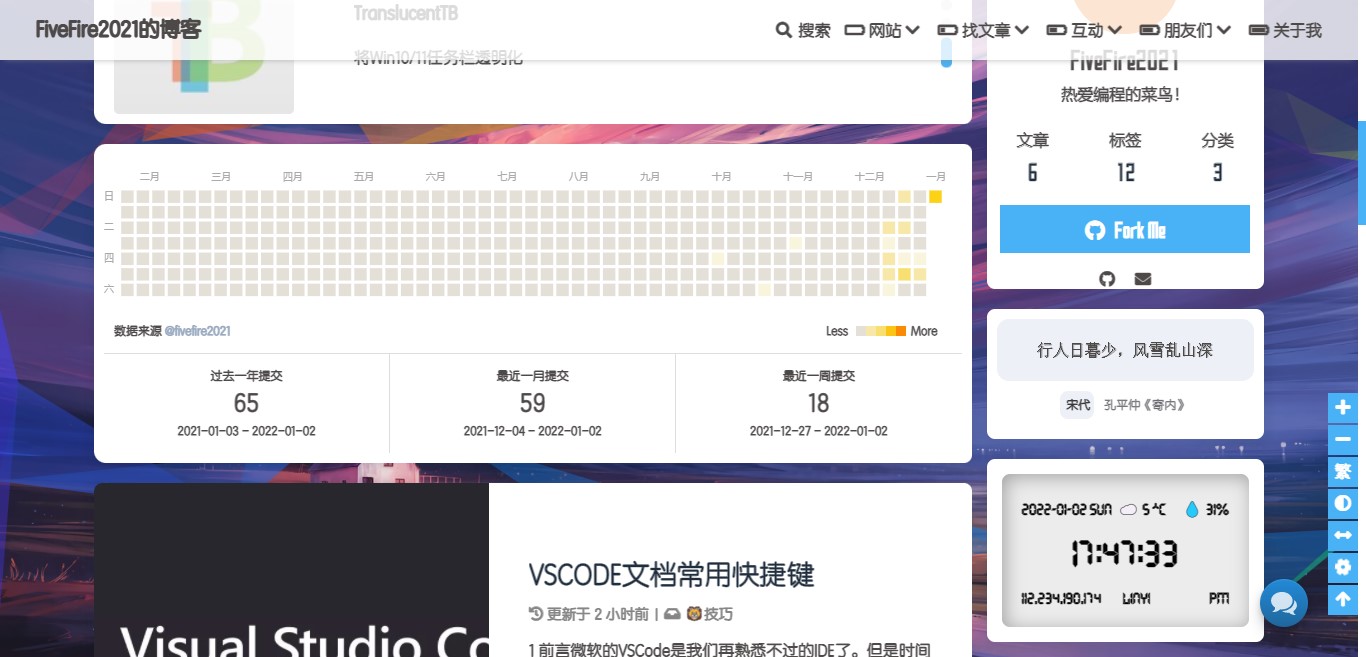Click 过去一年提交 count 65
The width and height of the screenshot is (1366, 657).
(246, 403)
